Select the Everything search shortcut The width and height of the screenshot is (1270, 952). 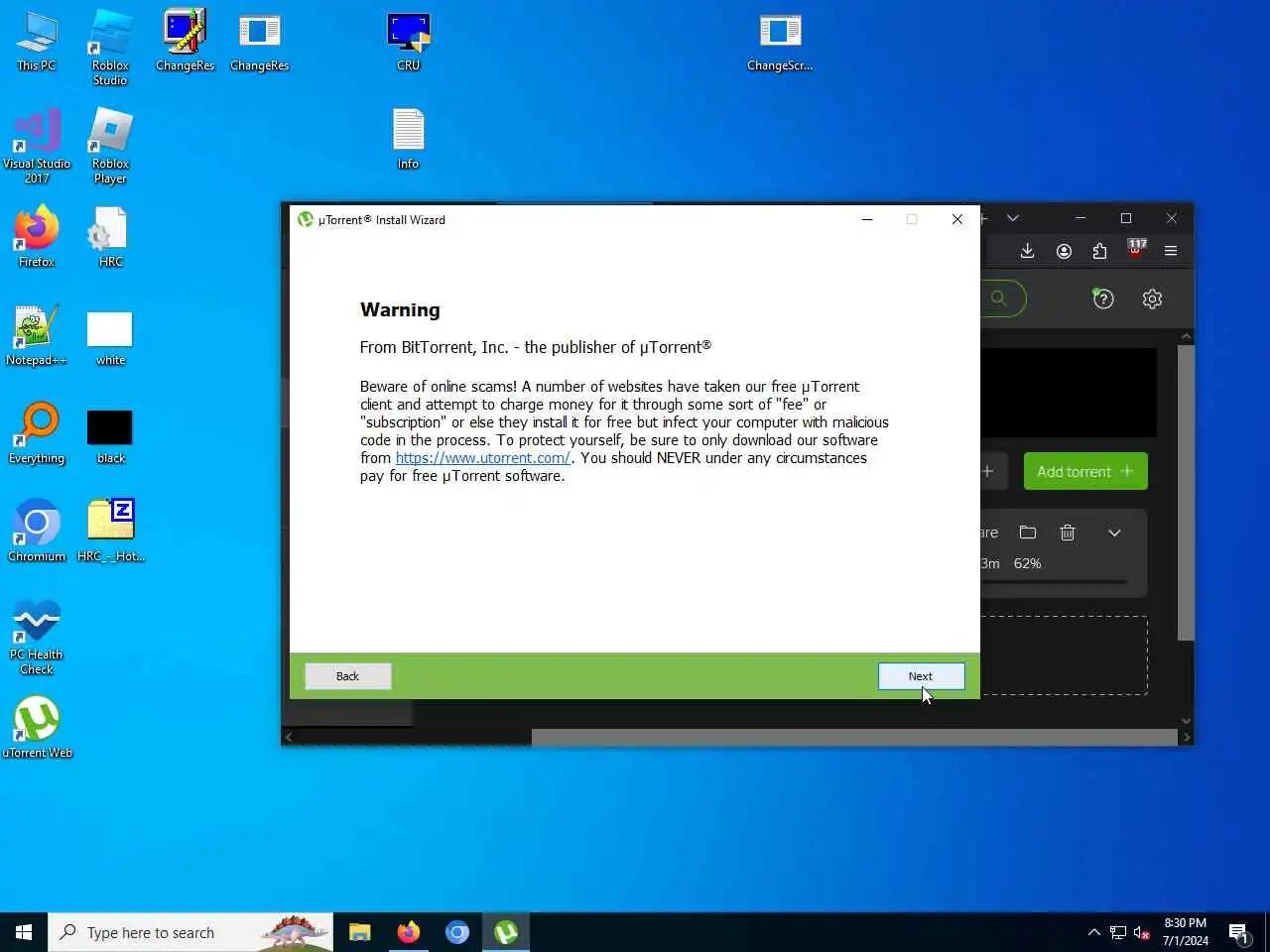coord(37,433)
